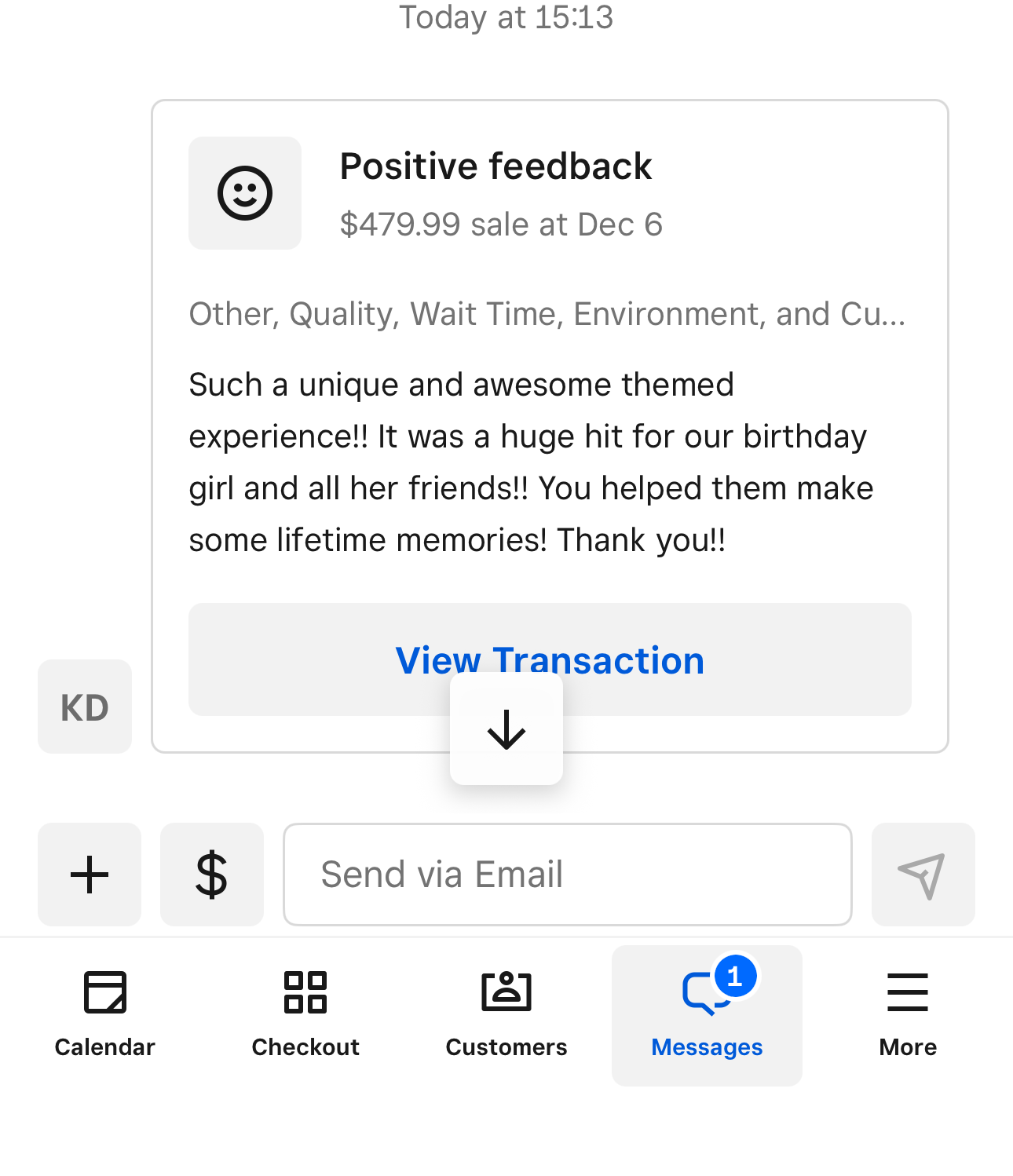
Task: Tap the Today at 15:13 timestamp
Action: pyautogui.click(x=506, y=17)
